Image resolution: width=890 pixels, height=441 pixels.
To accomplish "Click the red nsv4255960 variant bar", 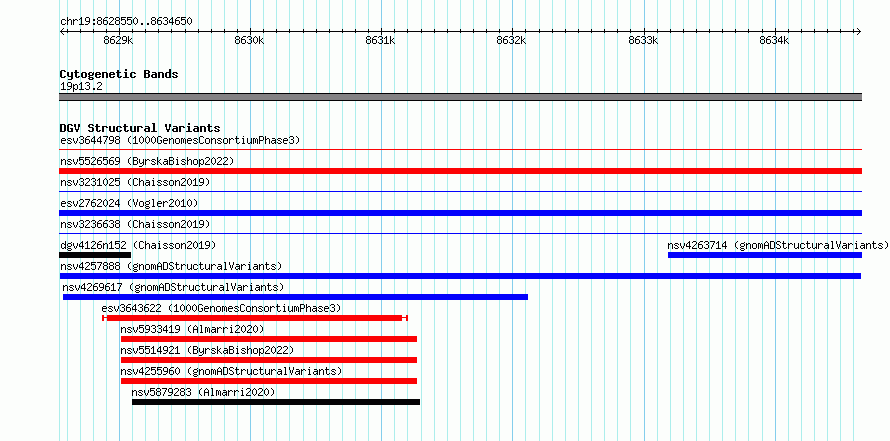I will pos(269,381).
